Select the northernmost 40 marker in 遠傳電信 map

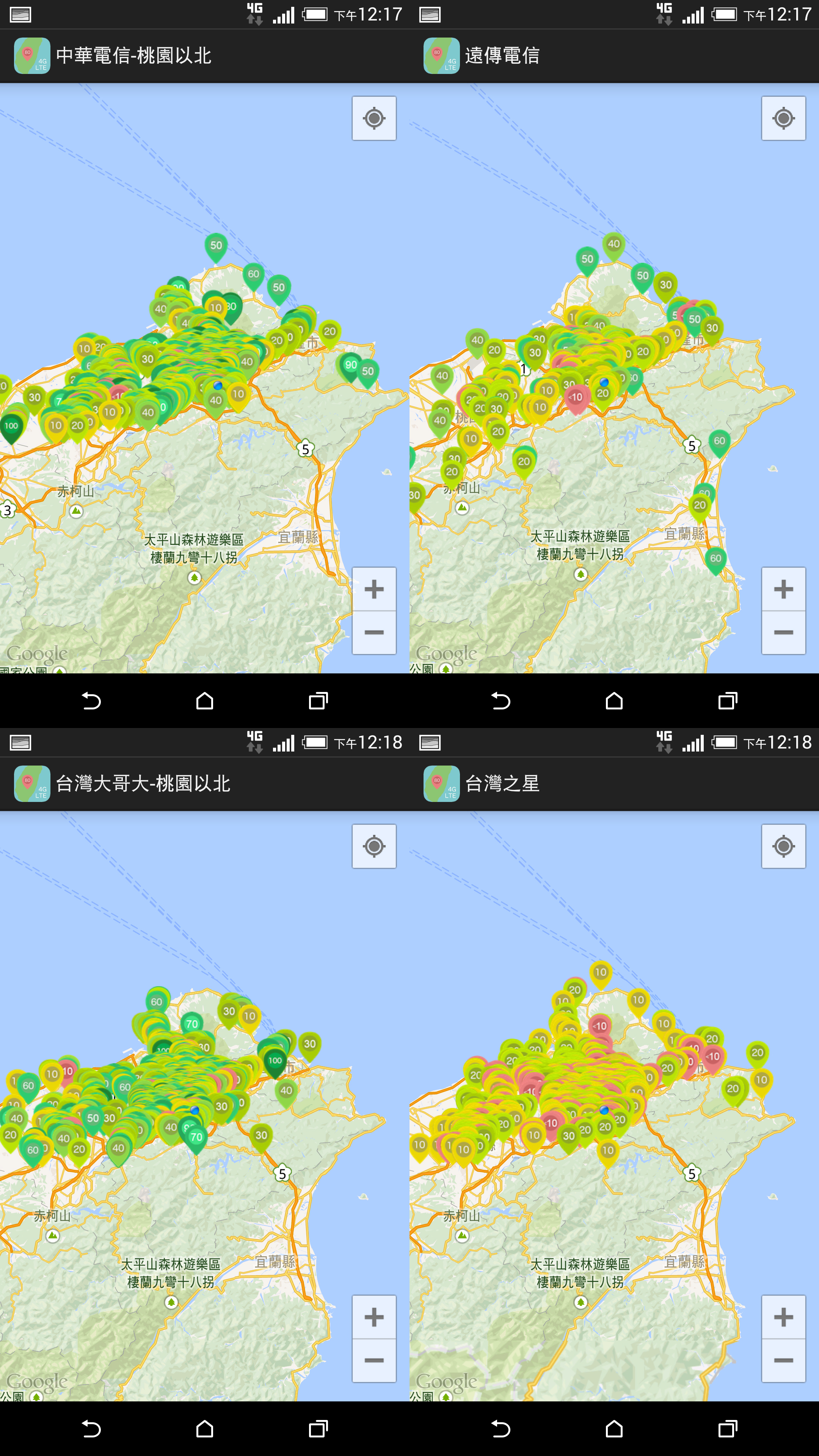pos(614,246)
